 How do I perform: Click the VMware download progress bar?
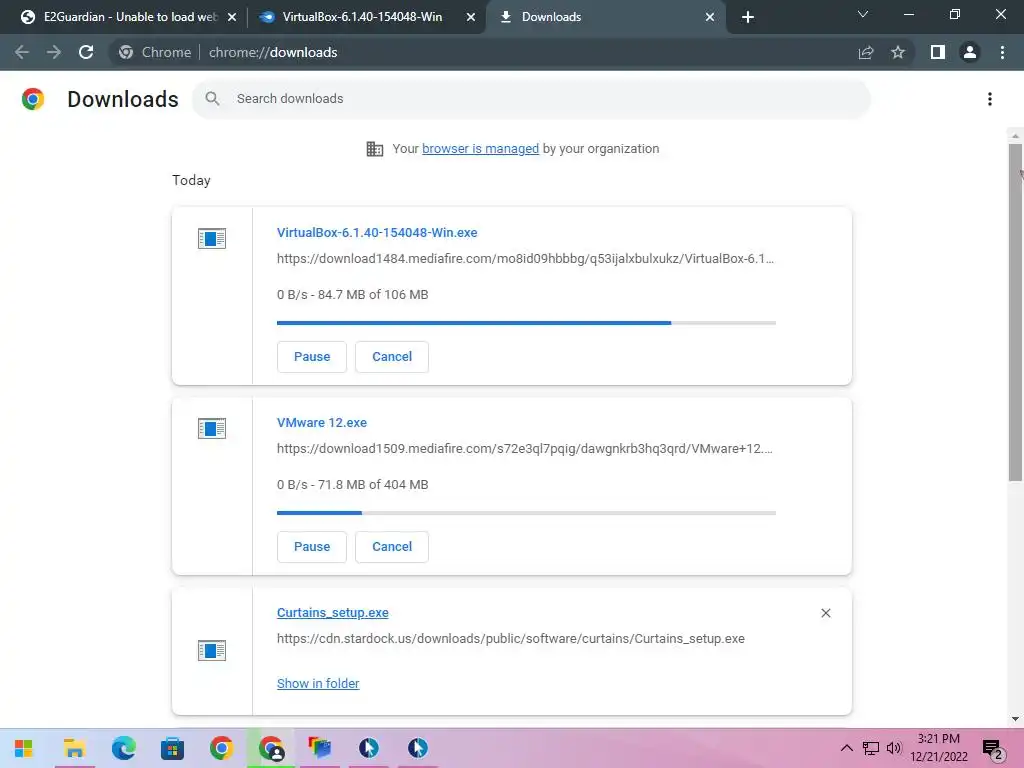(x=526, y=513)
